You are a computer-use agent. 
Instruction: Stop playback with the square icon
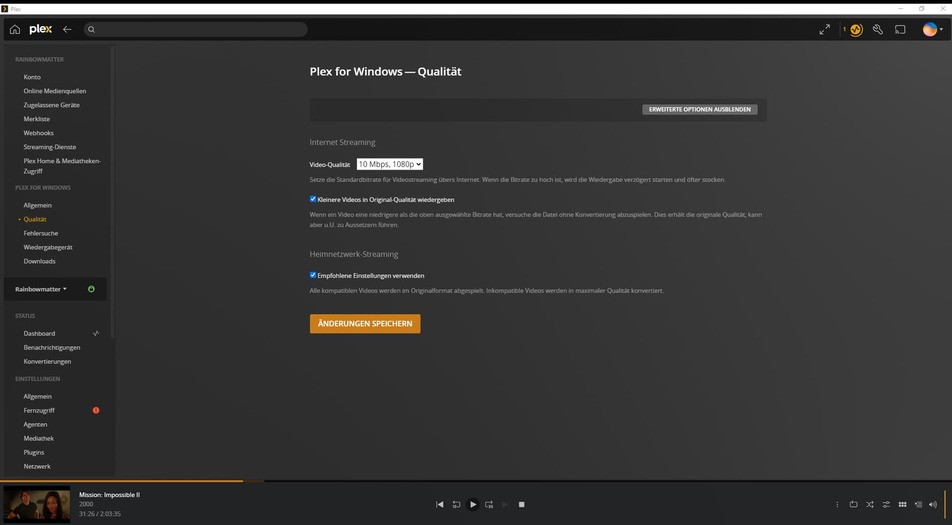coord(521,504)
